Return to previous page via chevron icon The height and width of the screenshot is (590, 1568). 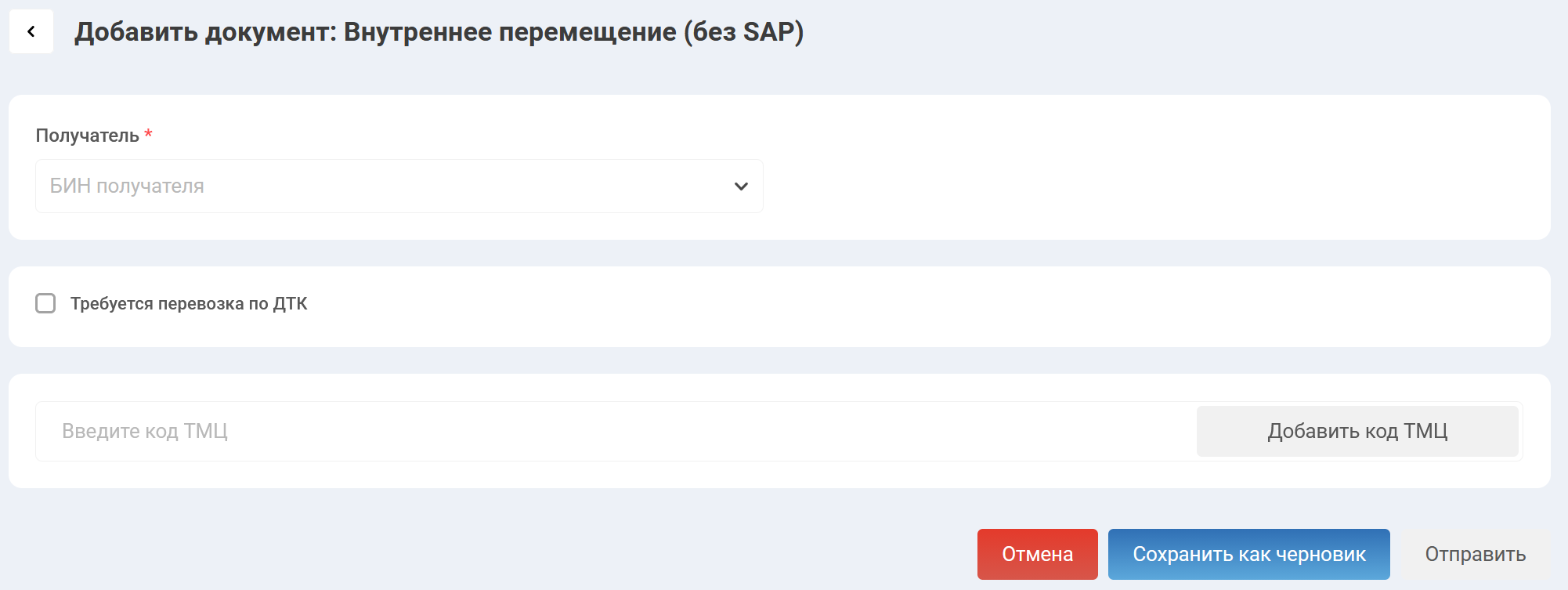pos(31,32)
